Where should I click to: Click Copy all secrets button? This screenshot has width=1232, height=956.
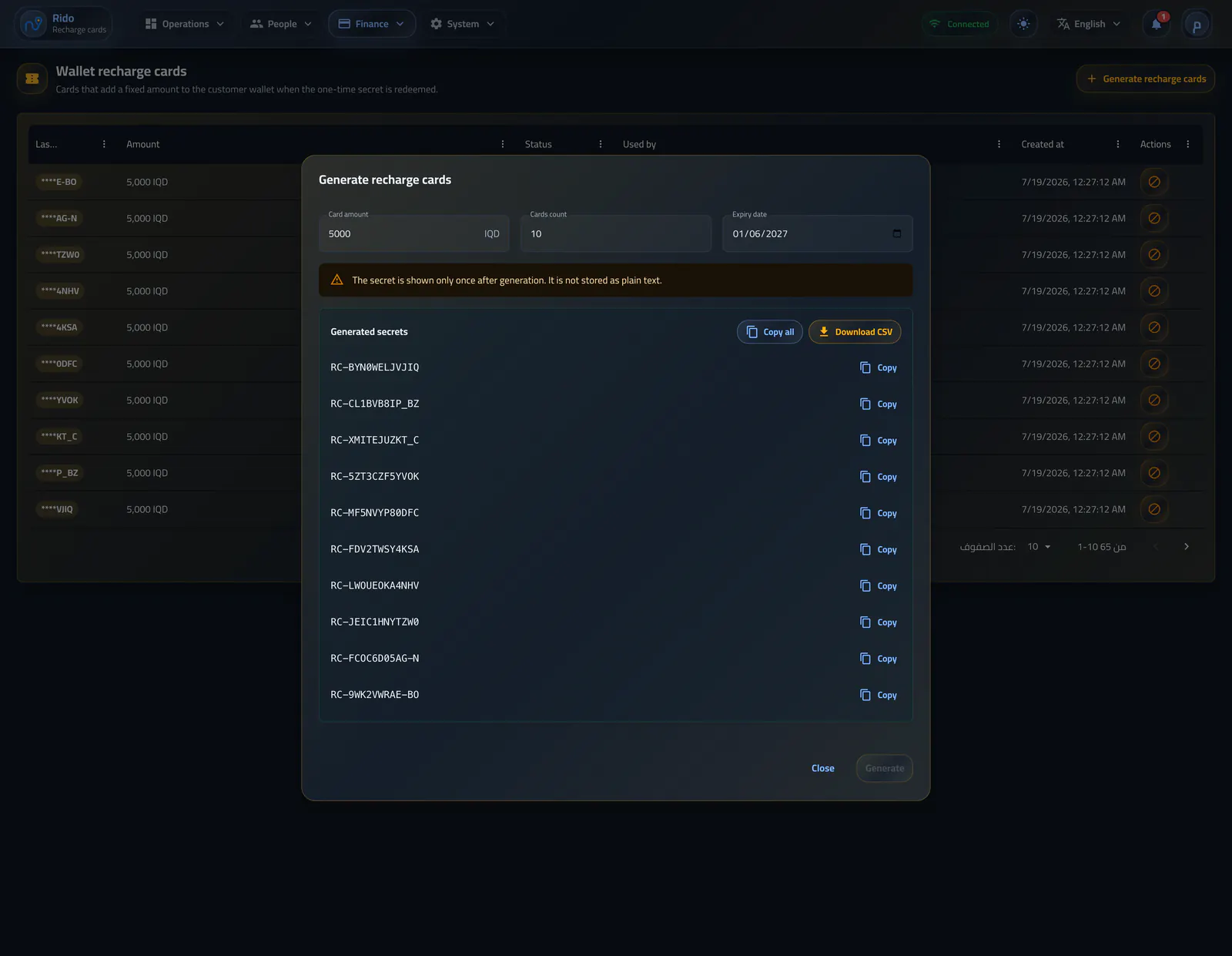click(770, 332)
